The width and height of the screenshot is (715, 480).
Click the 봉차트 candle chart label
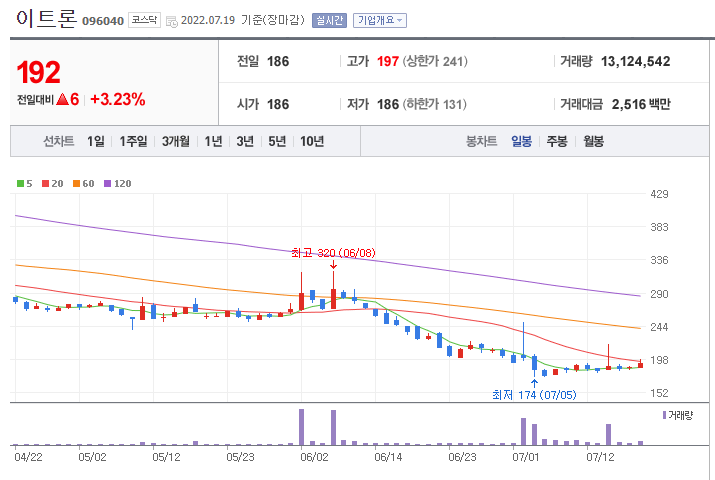point(481,141)
